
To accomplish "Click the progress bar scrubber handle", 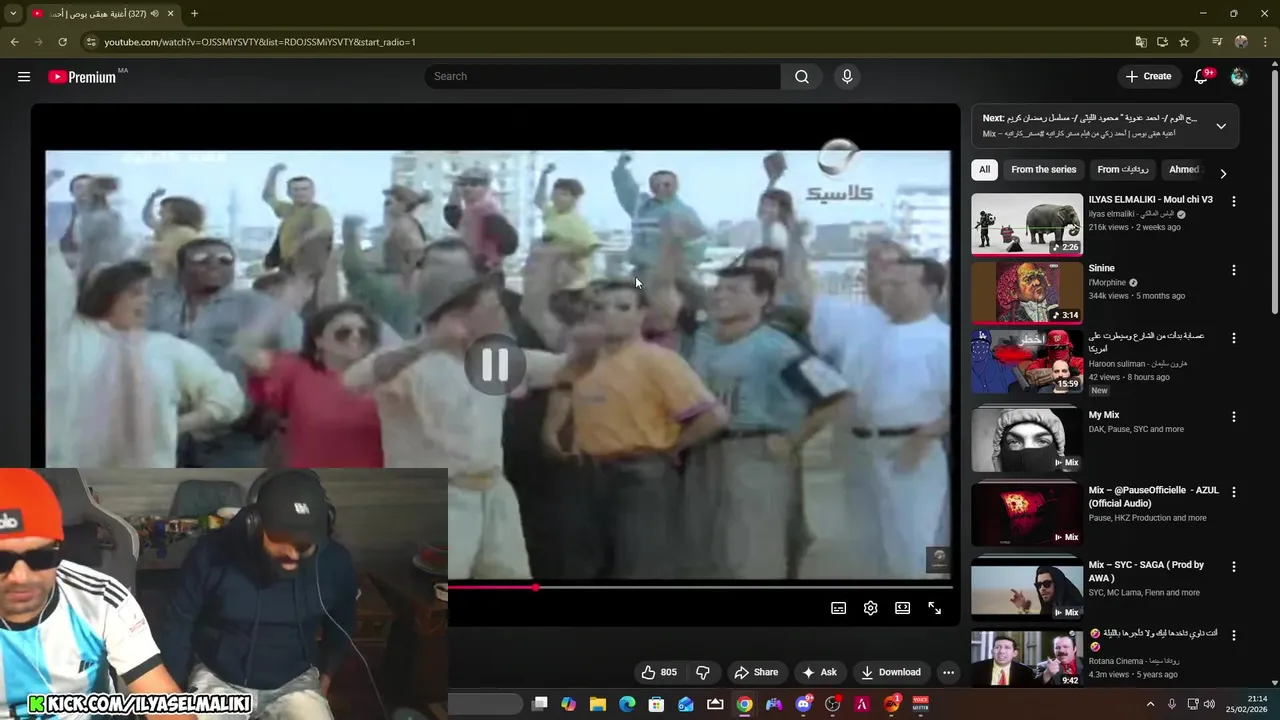I will pos(536,587).
